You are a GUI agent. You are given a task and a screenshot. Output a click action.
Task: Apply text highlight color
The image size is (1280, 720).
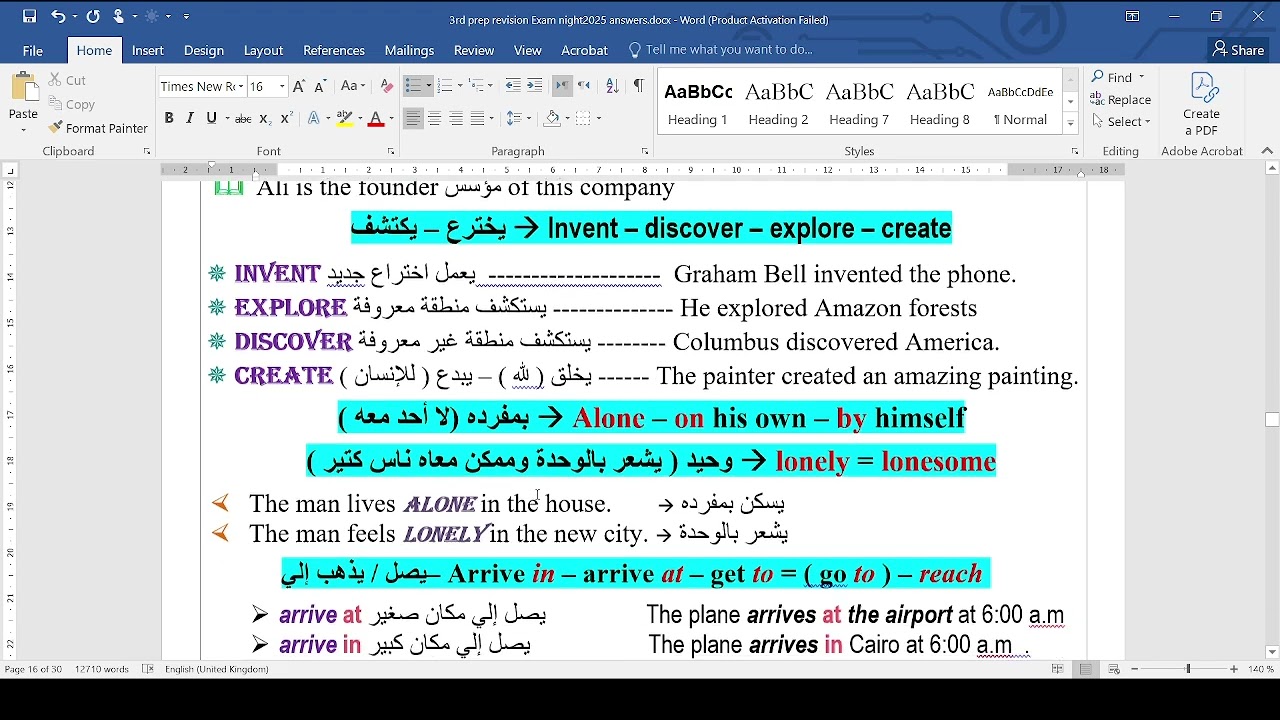point(344,118)
